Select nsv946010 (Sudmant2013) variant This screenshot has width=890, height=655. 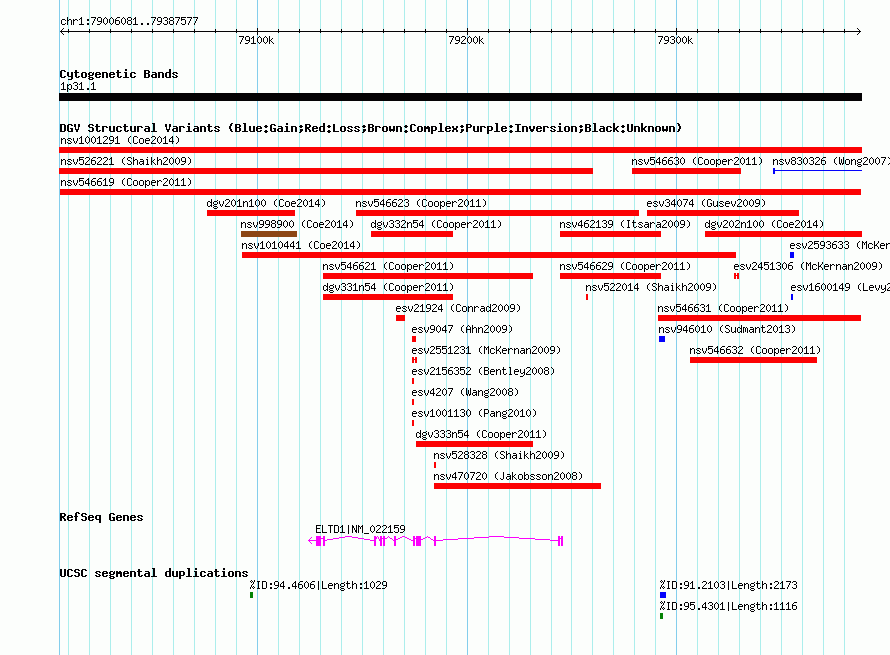(662, 339)
